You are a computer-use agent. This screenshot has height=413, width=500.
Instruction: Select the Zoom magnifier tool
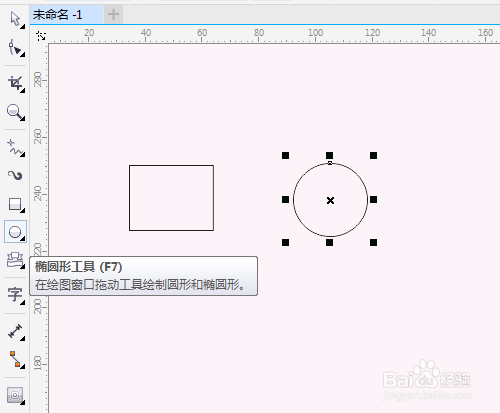click(15, 112)
